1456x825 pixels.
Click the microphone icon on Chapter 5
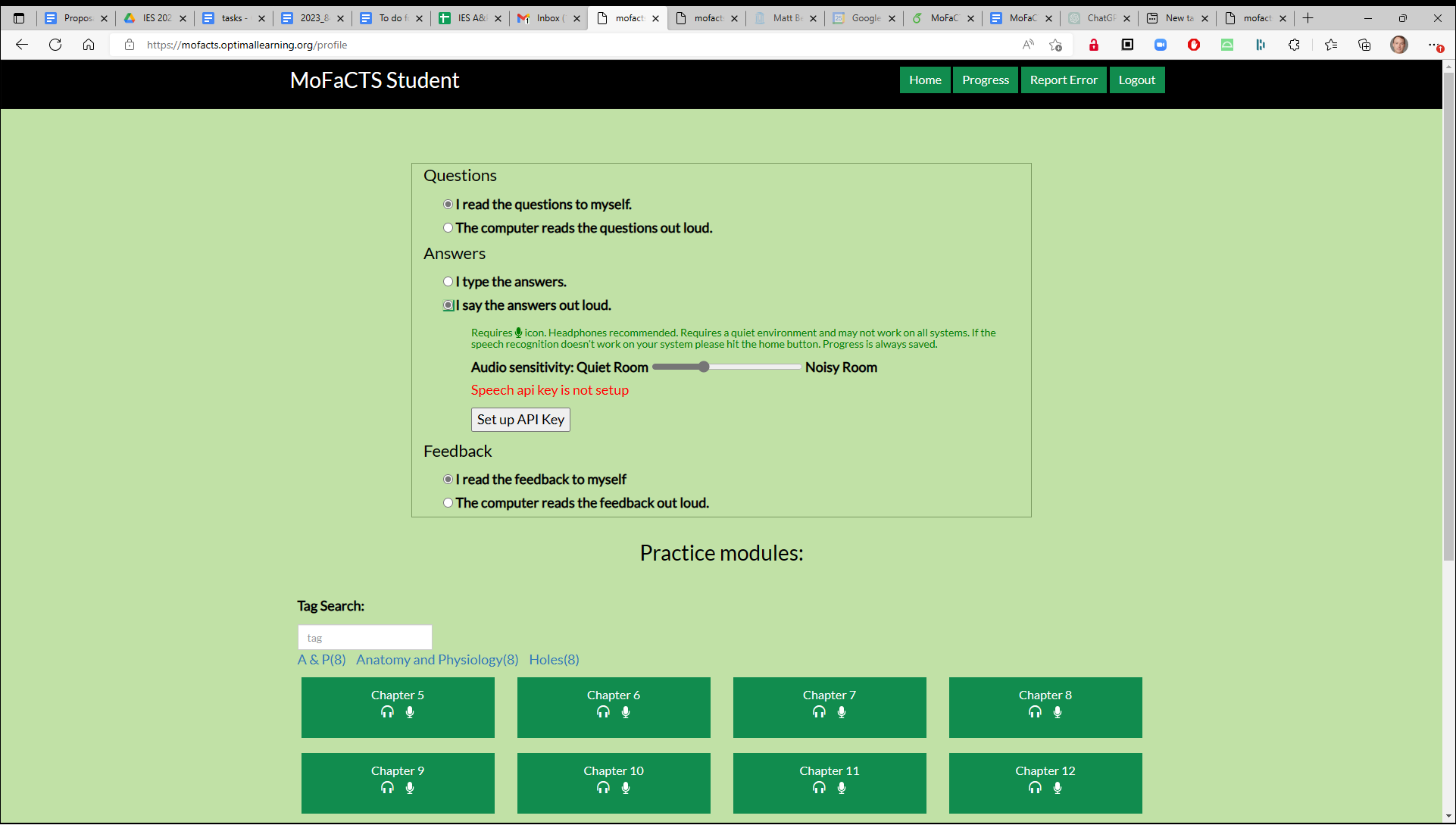(410, 711)
